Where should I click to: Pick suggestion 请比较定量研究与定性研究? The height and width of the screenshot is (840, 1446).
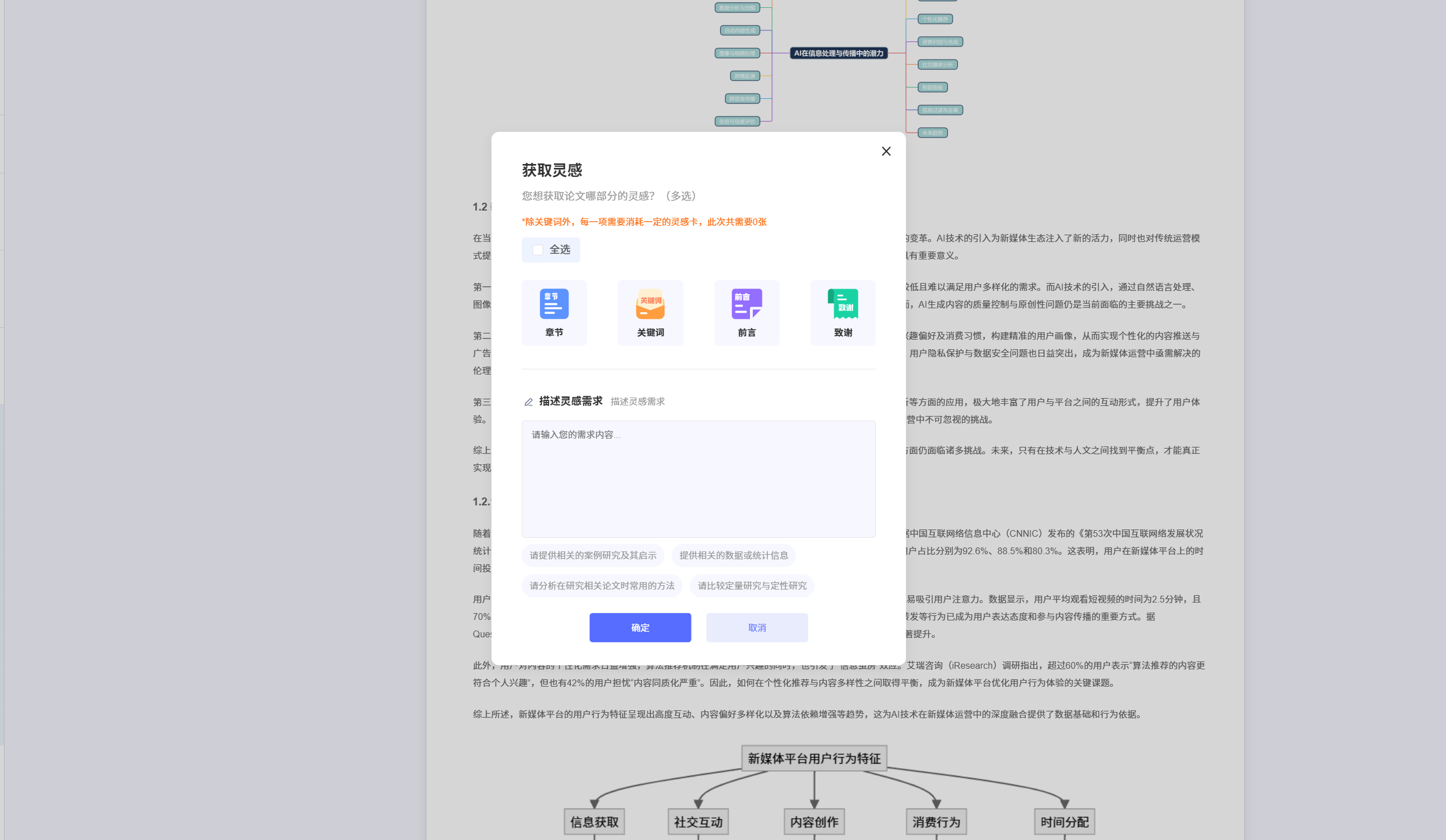tap(752, 586)
